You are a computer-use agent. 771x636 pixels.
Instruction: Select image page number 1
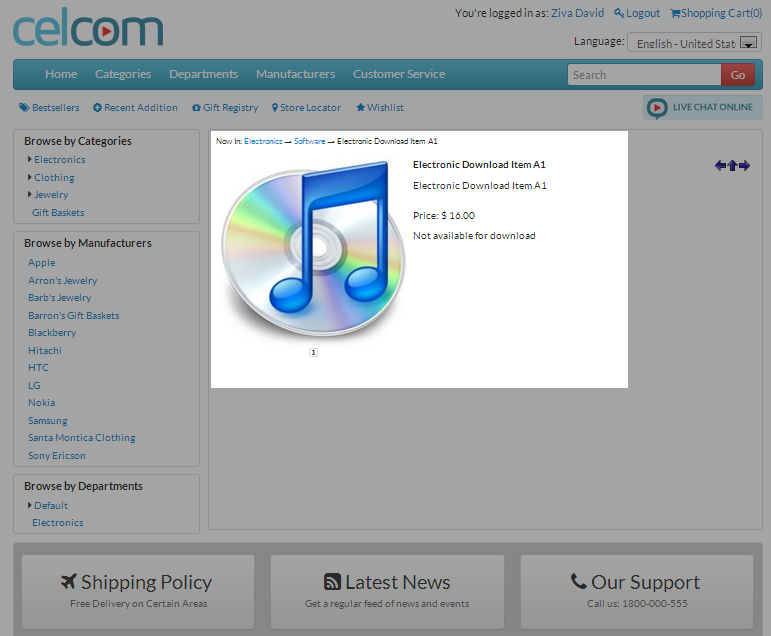[x=313, y=352]
